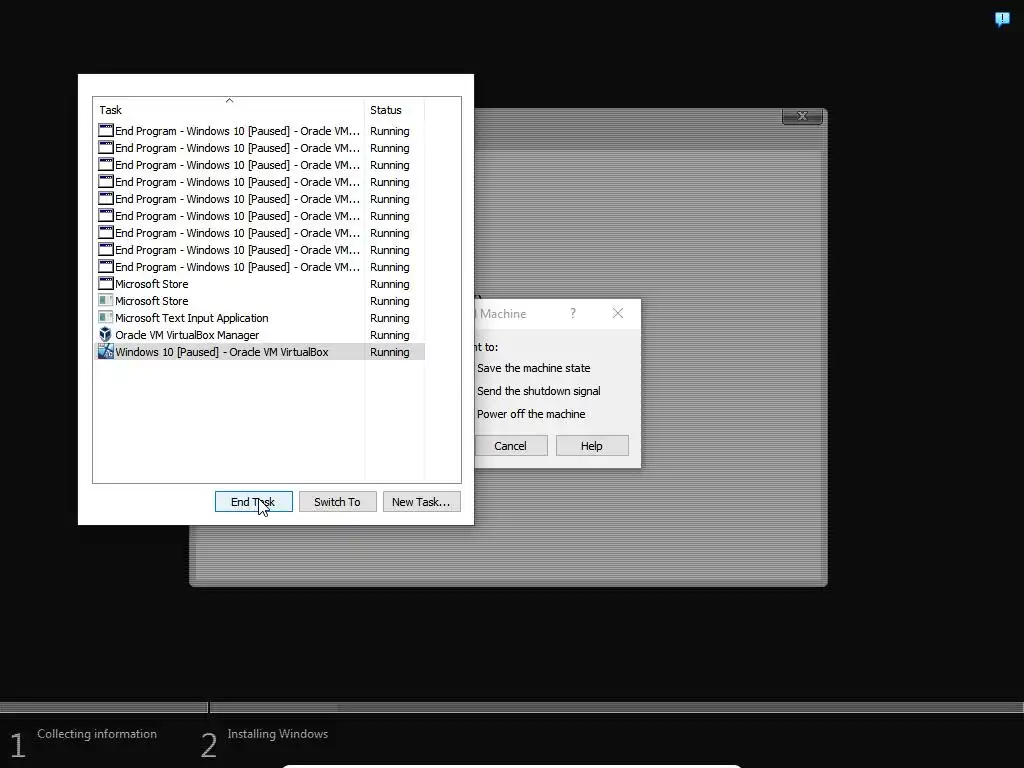Choose the Power off the machine option
The height and width of the screenshot is (768, 1024).
click(x=531, y=413)
